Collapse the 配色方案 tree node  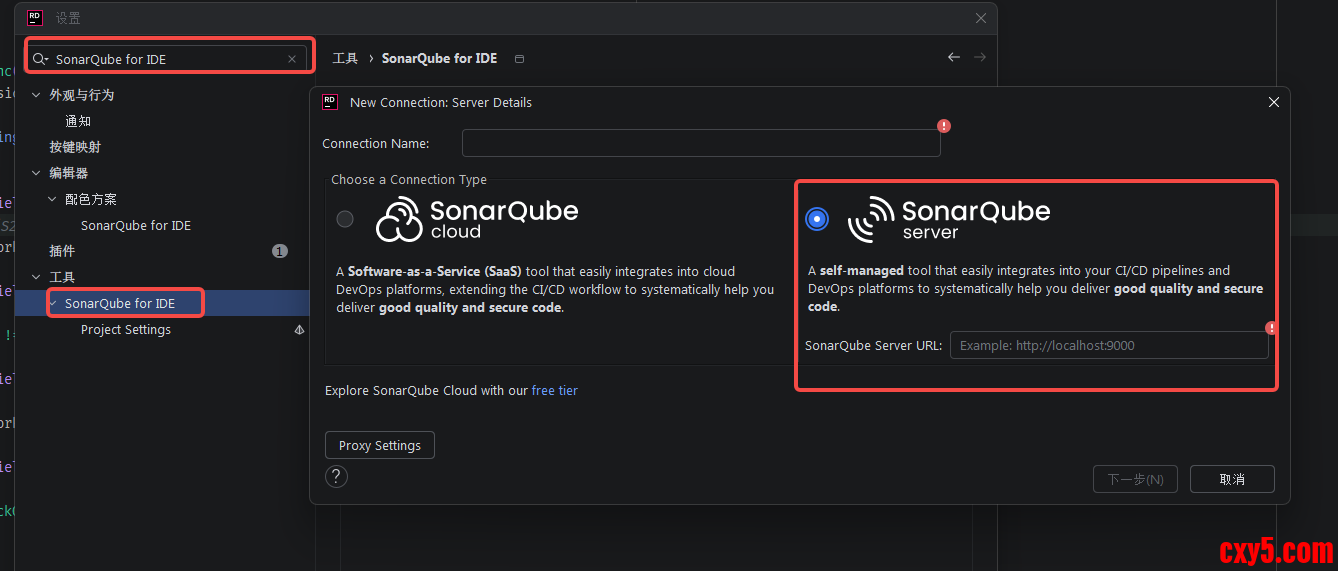(53, 199)
